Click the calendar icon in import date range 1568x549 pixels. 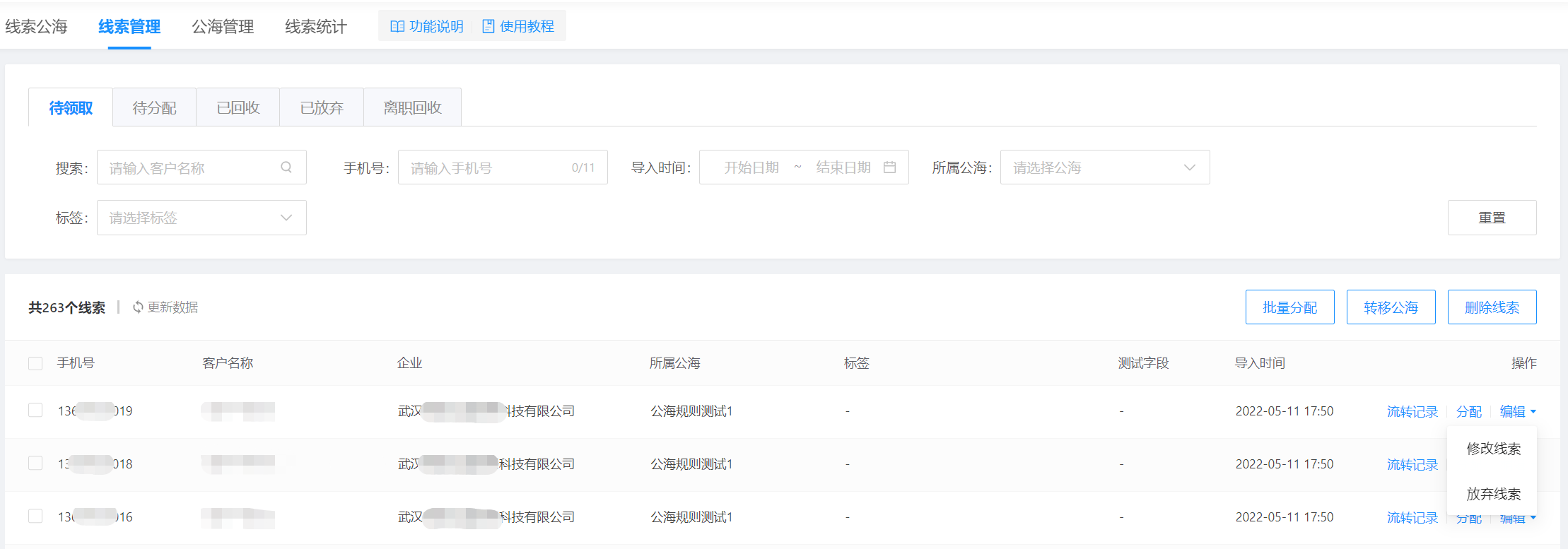pyautogui.click(x=889, y=167)
